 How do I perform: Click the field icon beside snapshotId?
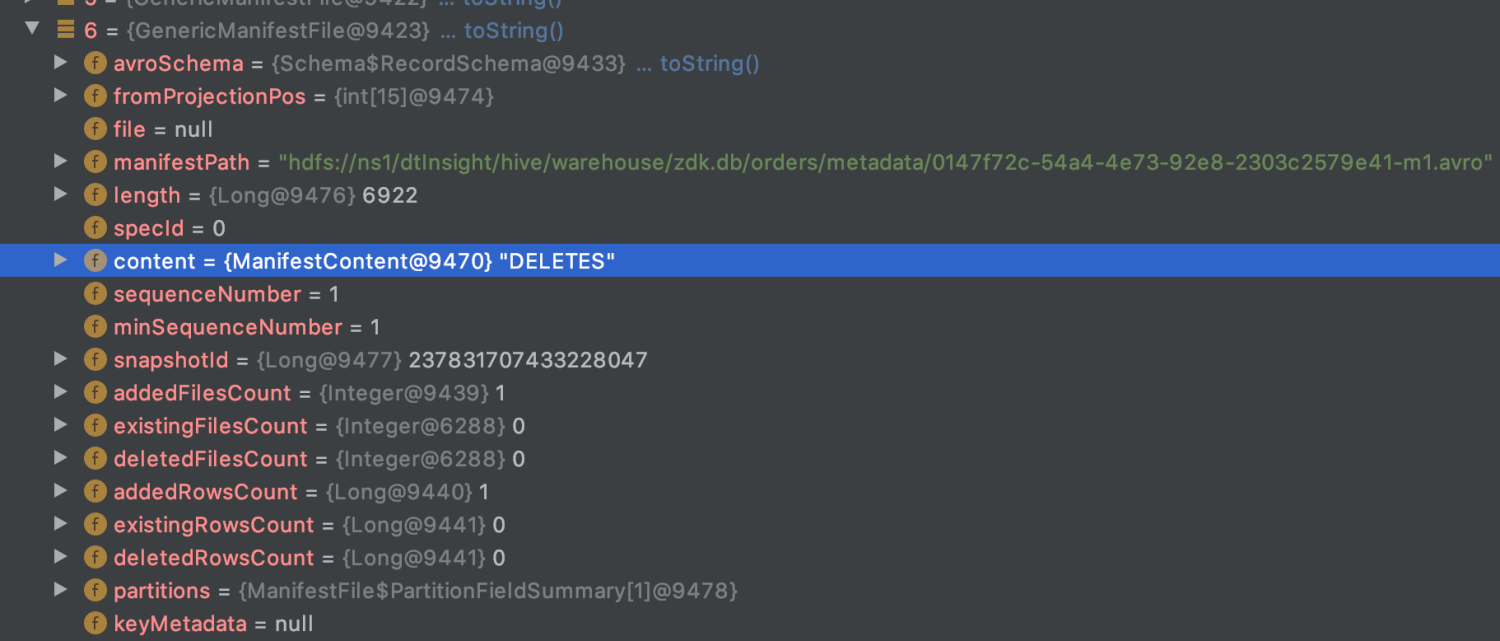coord(95,360)
